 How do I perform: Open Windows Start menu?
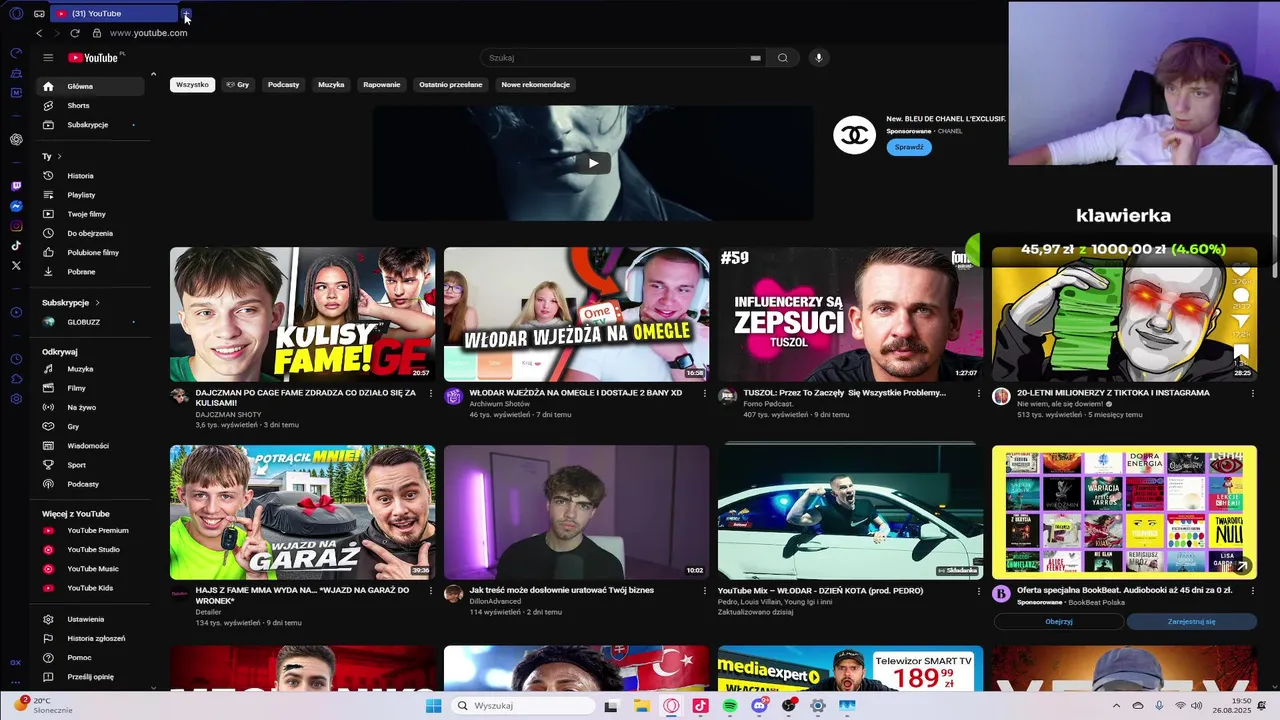tap(433, 706)
